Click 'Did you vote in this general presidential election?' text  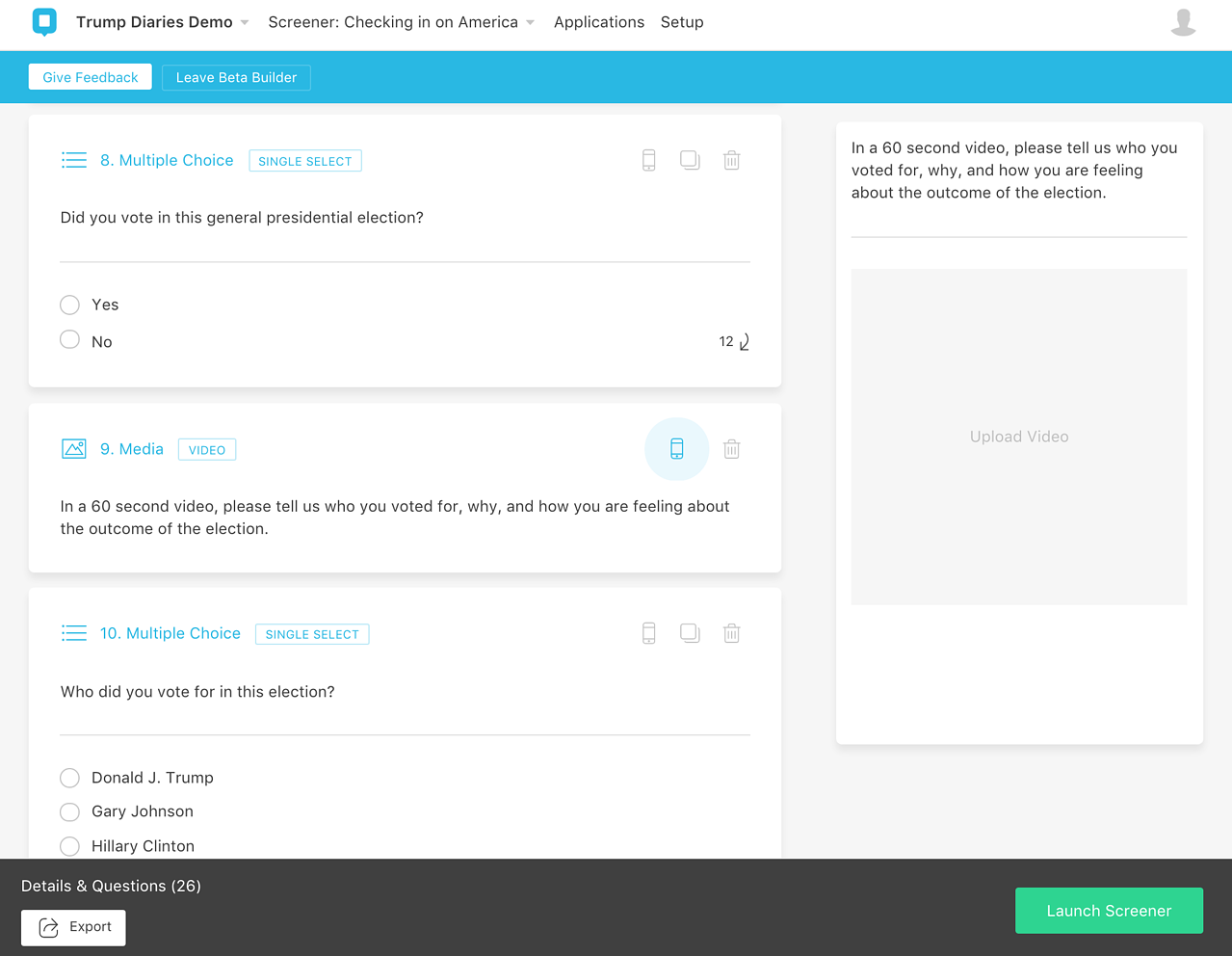(x=242, y=218)
